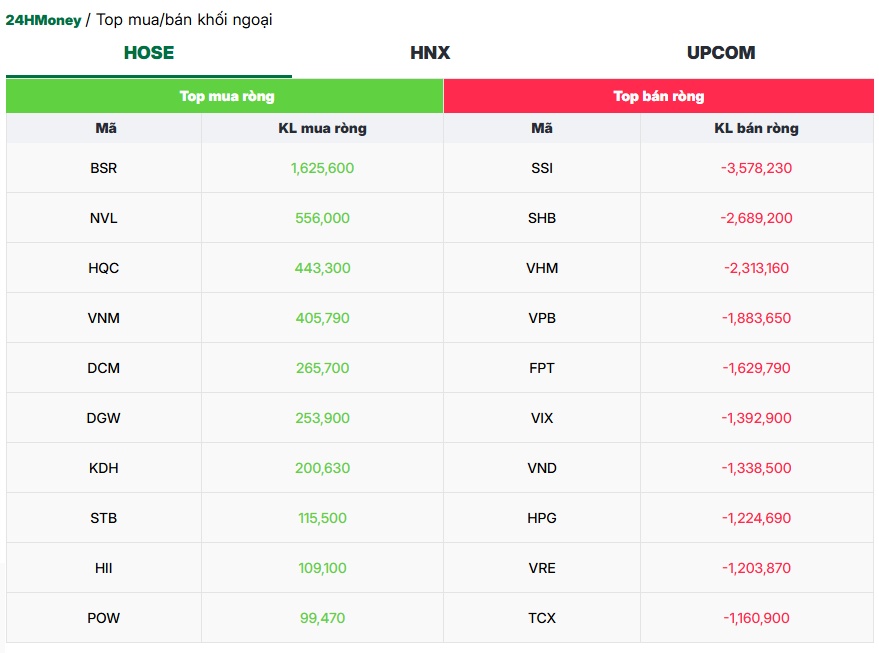Select TCX net sell value -1,160,900
Screen dimensions: 879x653
pos(756,618)
